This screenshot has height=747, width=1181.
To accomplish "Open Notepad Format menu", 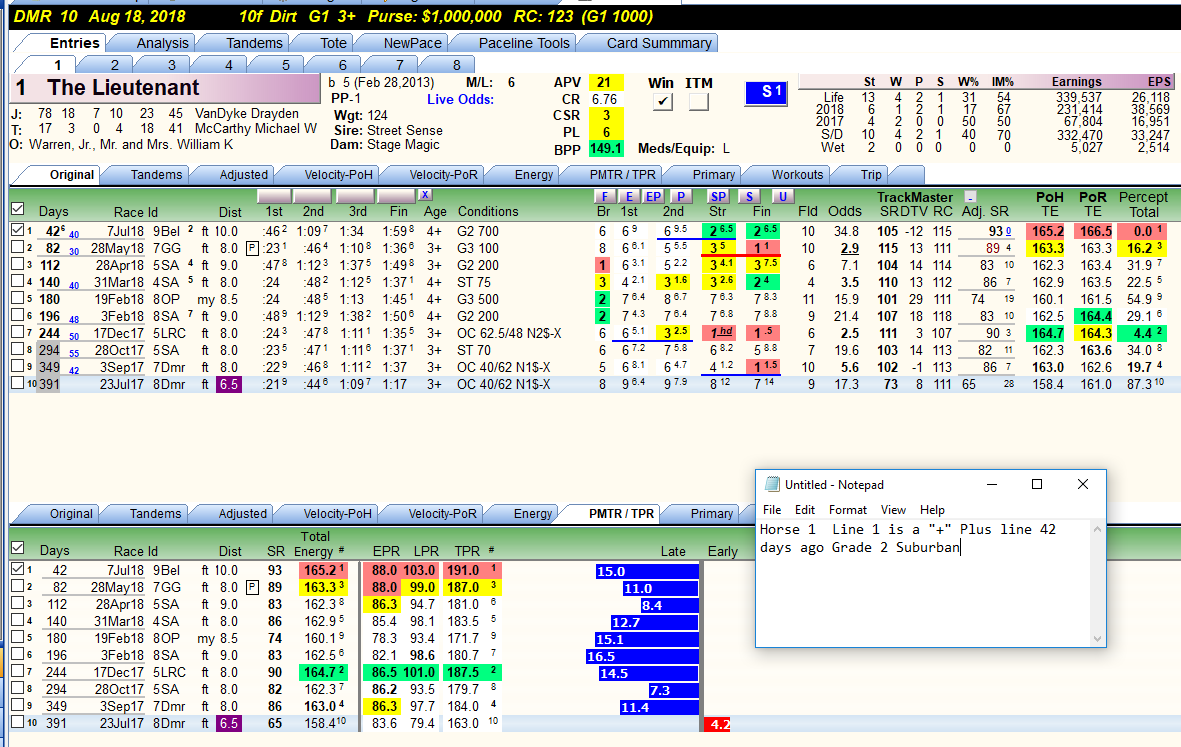I will (x=848, y=510).
